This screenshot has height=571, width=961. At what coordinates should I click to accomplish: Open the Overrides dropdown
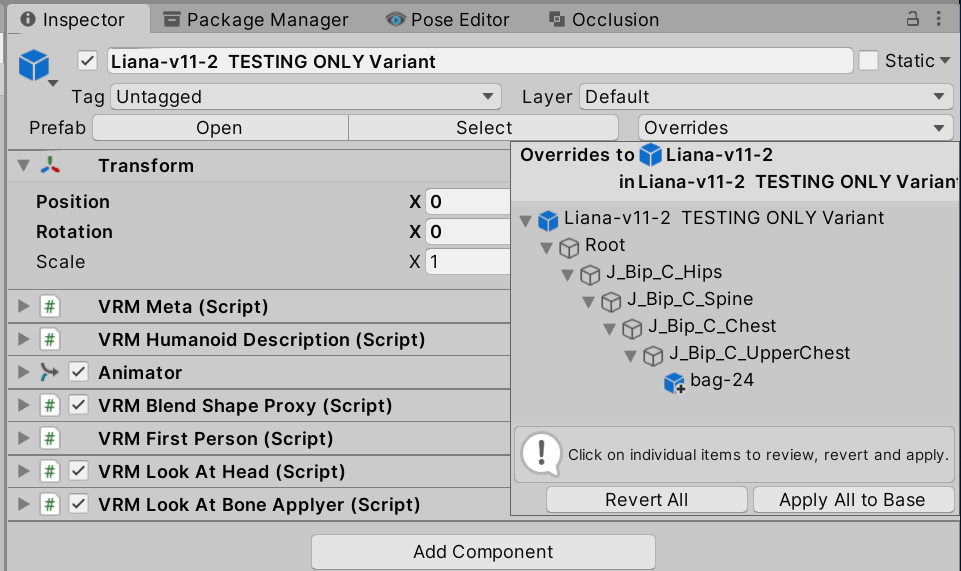click(796, 127)
